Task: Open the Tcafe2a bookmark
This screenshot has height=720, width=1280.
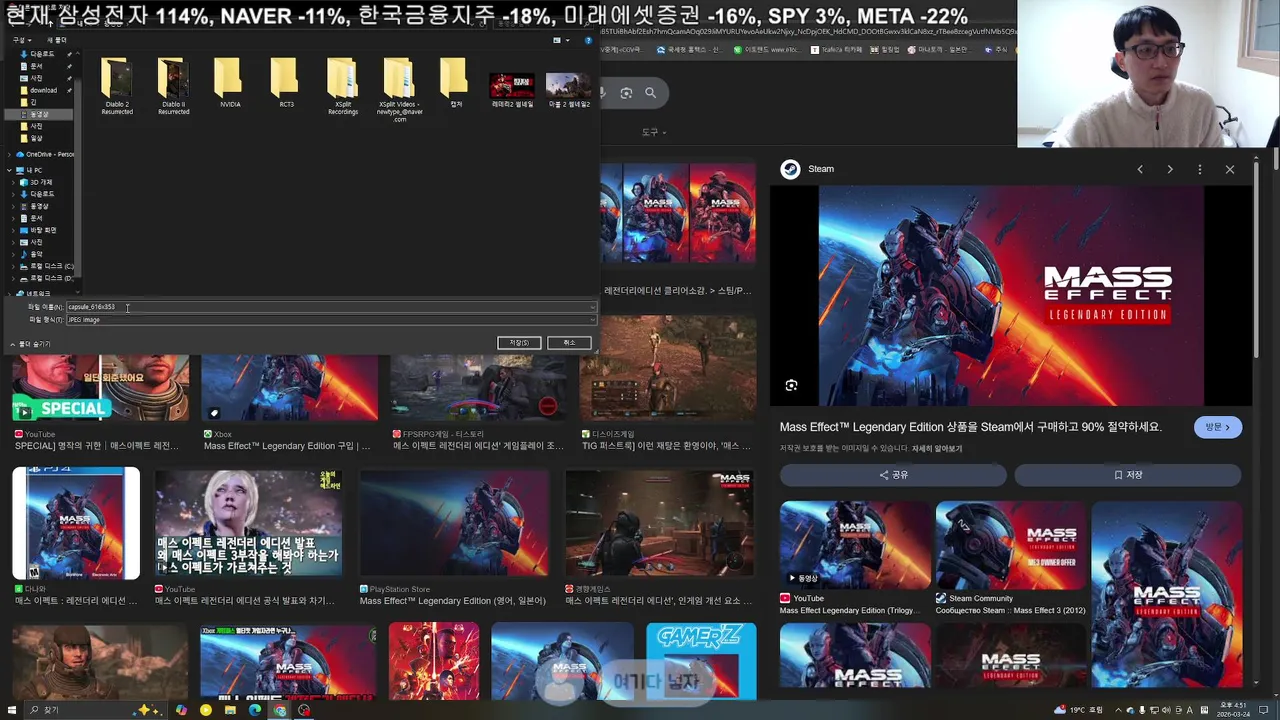Action: [836, 49]
